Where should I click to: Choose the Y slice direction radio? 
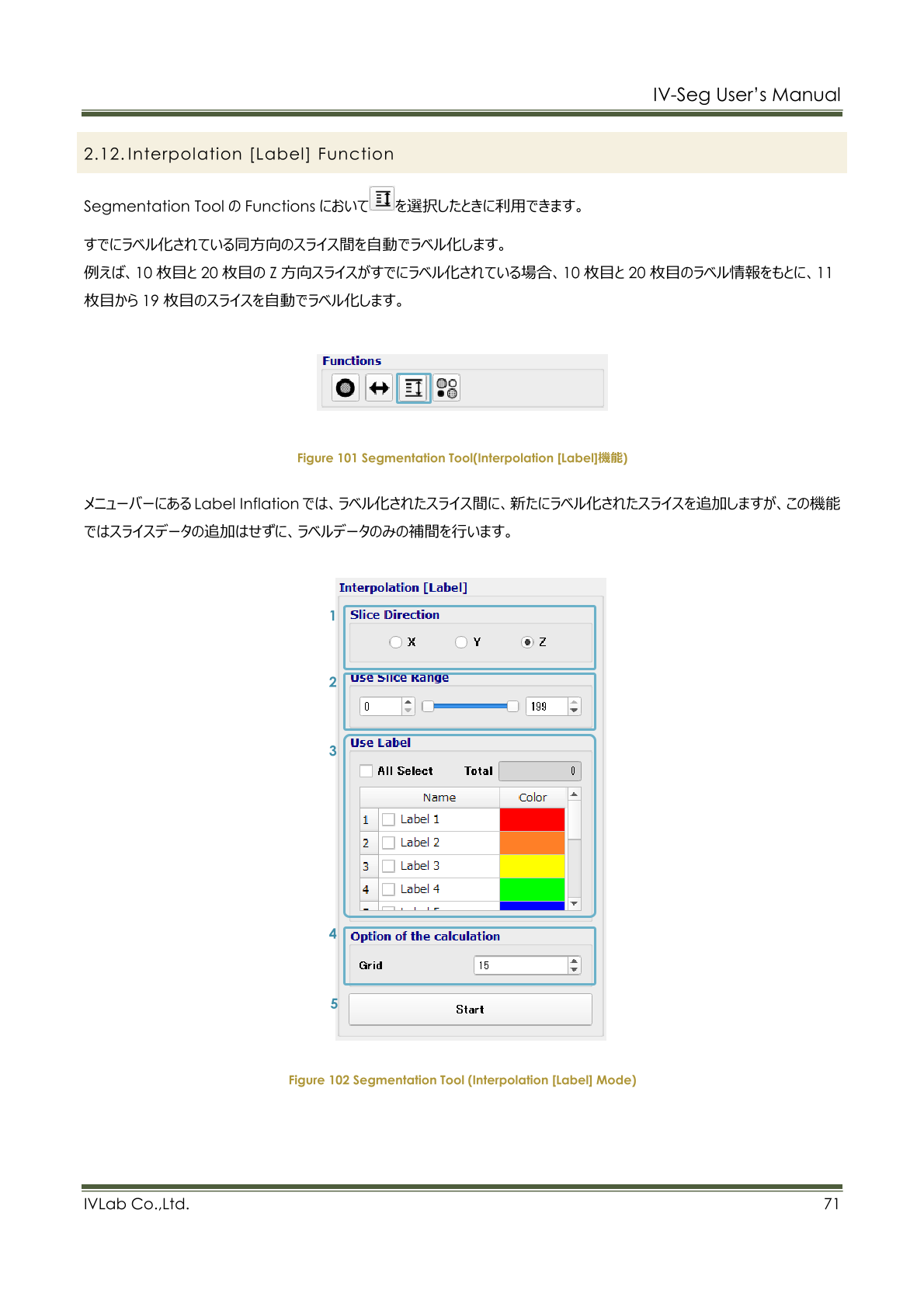[x=461, y=642]
